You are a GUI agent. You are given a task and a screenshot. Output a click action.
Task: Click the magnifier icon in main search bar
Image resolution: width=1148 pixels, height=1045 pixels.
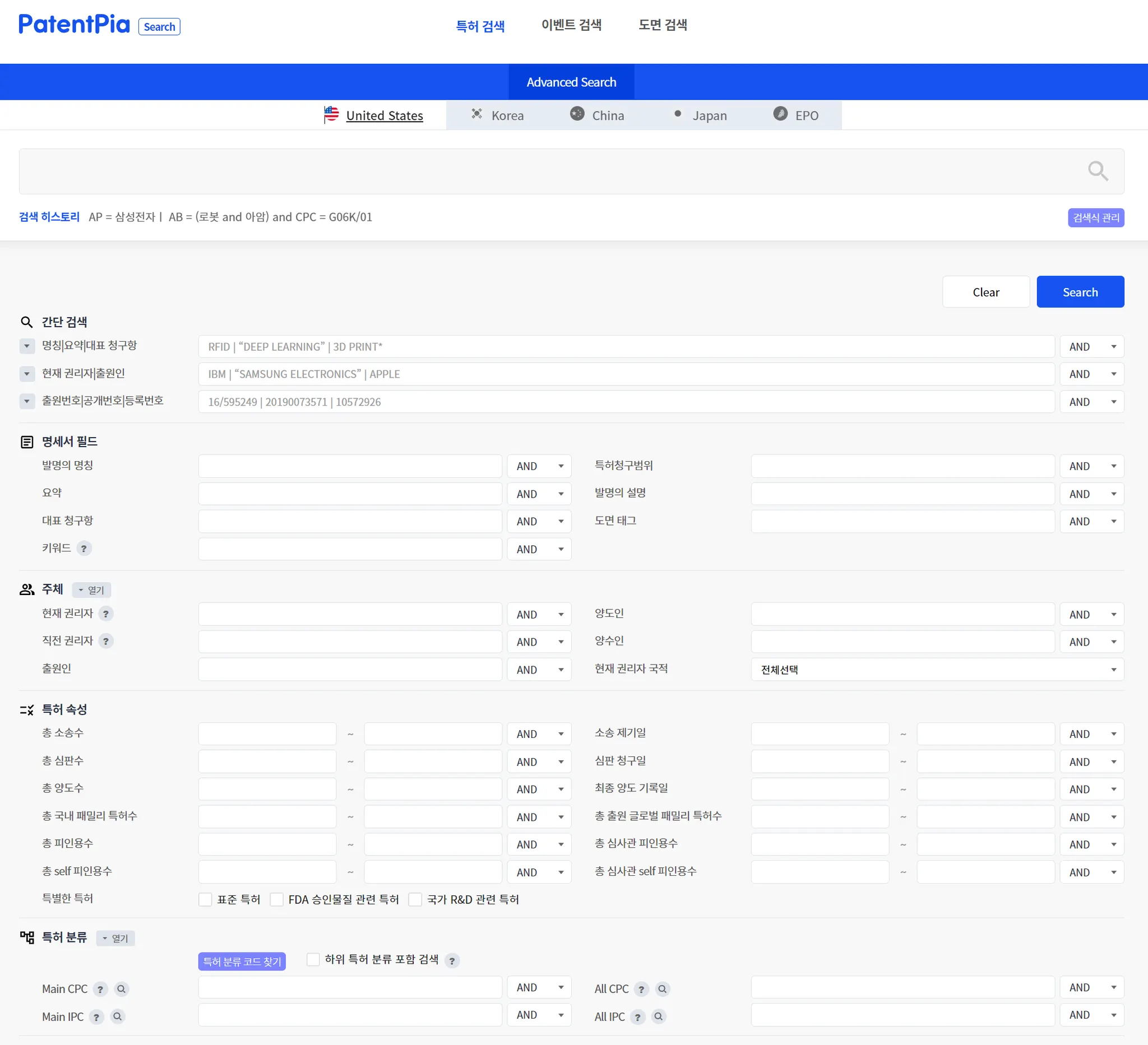point(1098,171)
